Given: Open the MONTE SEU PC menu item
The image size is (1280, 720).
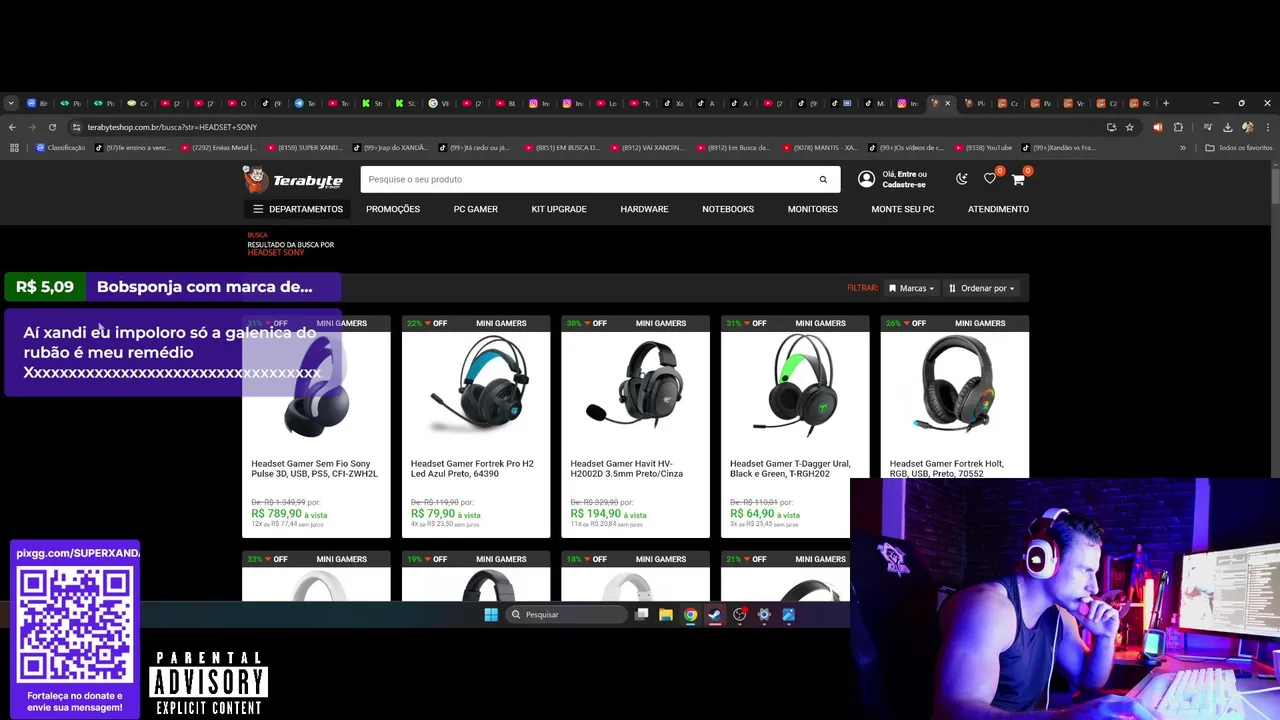Looking at the screenshot, I should (903, 209).
